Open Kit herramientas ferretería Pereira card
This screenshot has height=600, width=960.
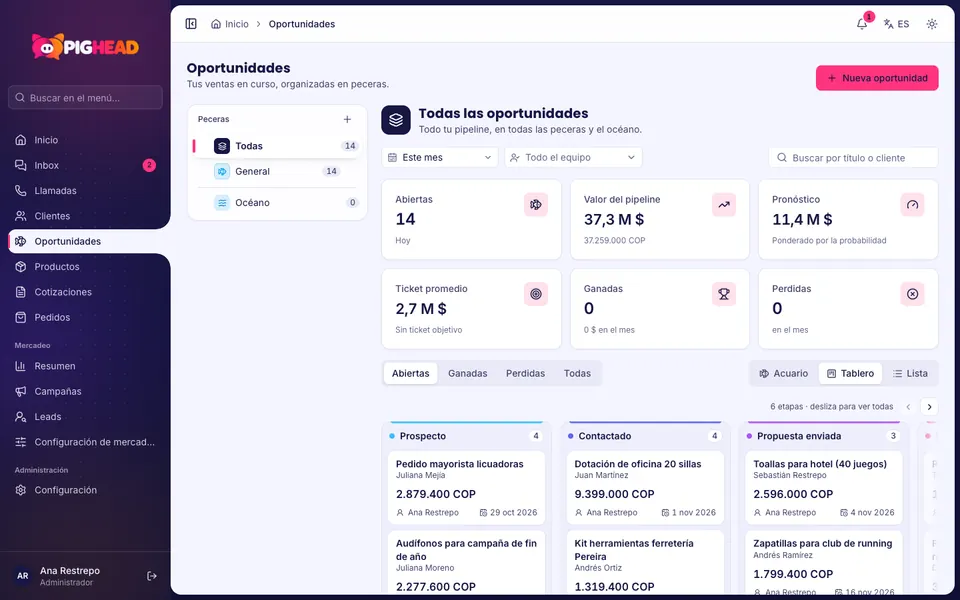point(645,564)
